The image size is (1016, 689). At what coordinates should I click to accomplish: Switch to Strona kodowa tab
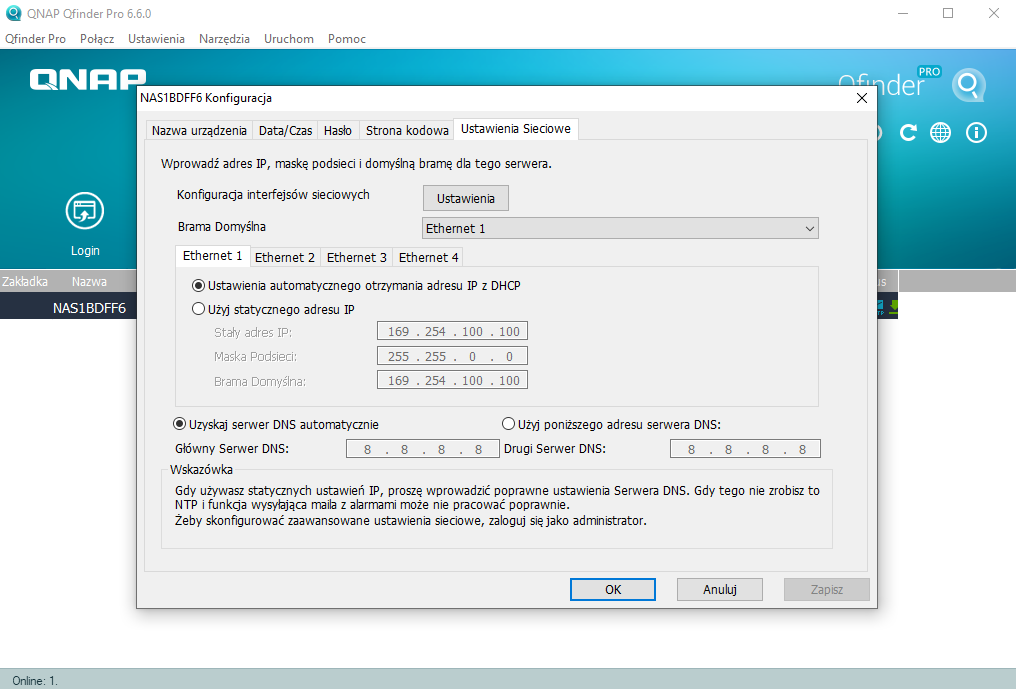(x=407, y=130)
